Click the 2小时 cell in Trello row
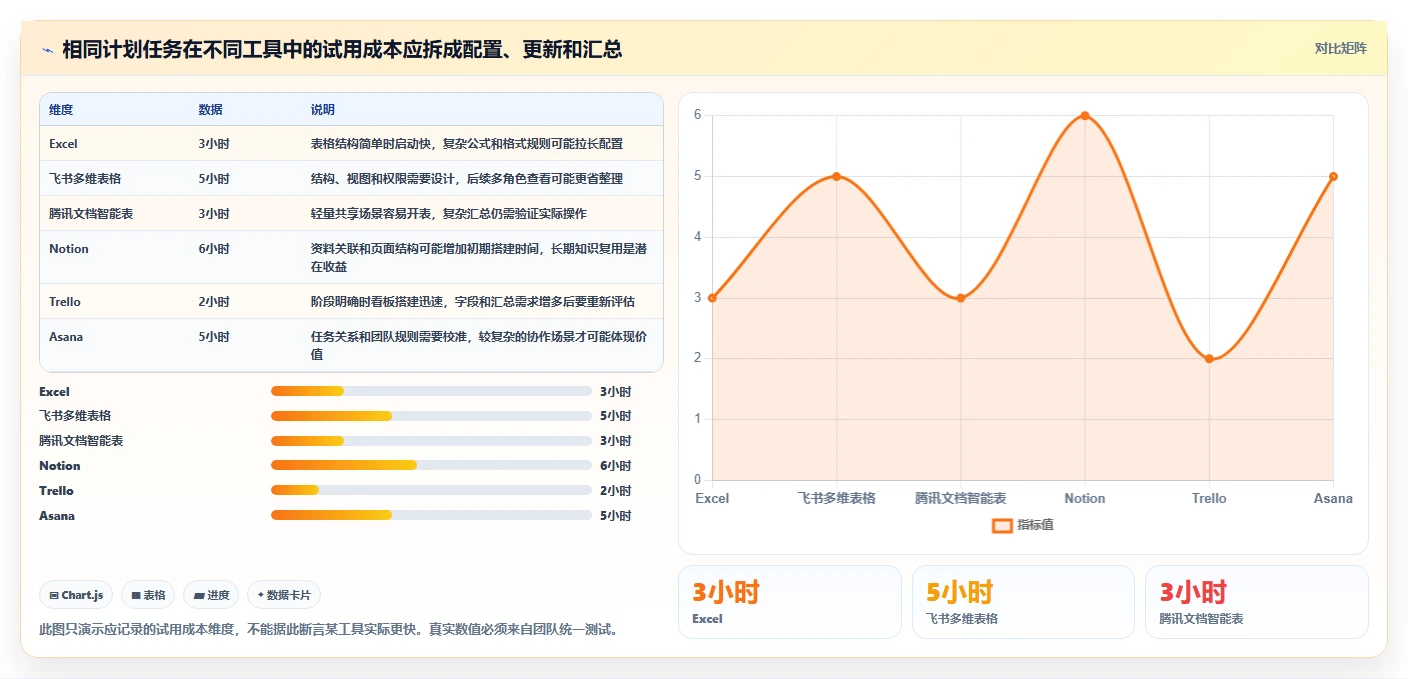 coord(214,302)
